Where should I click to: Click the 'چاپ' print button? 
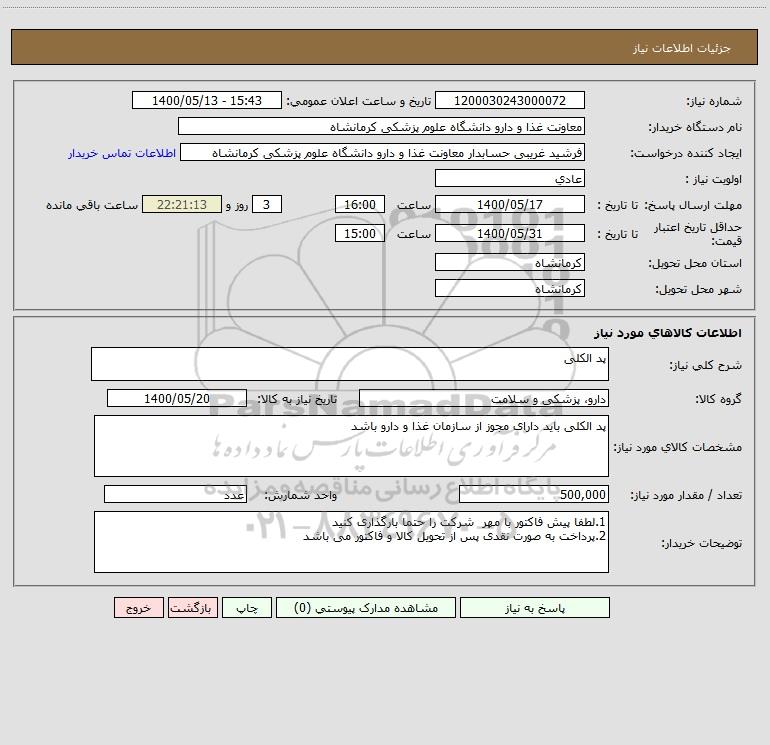pyautogui.click(x=247, y=607)
